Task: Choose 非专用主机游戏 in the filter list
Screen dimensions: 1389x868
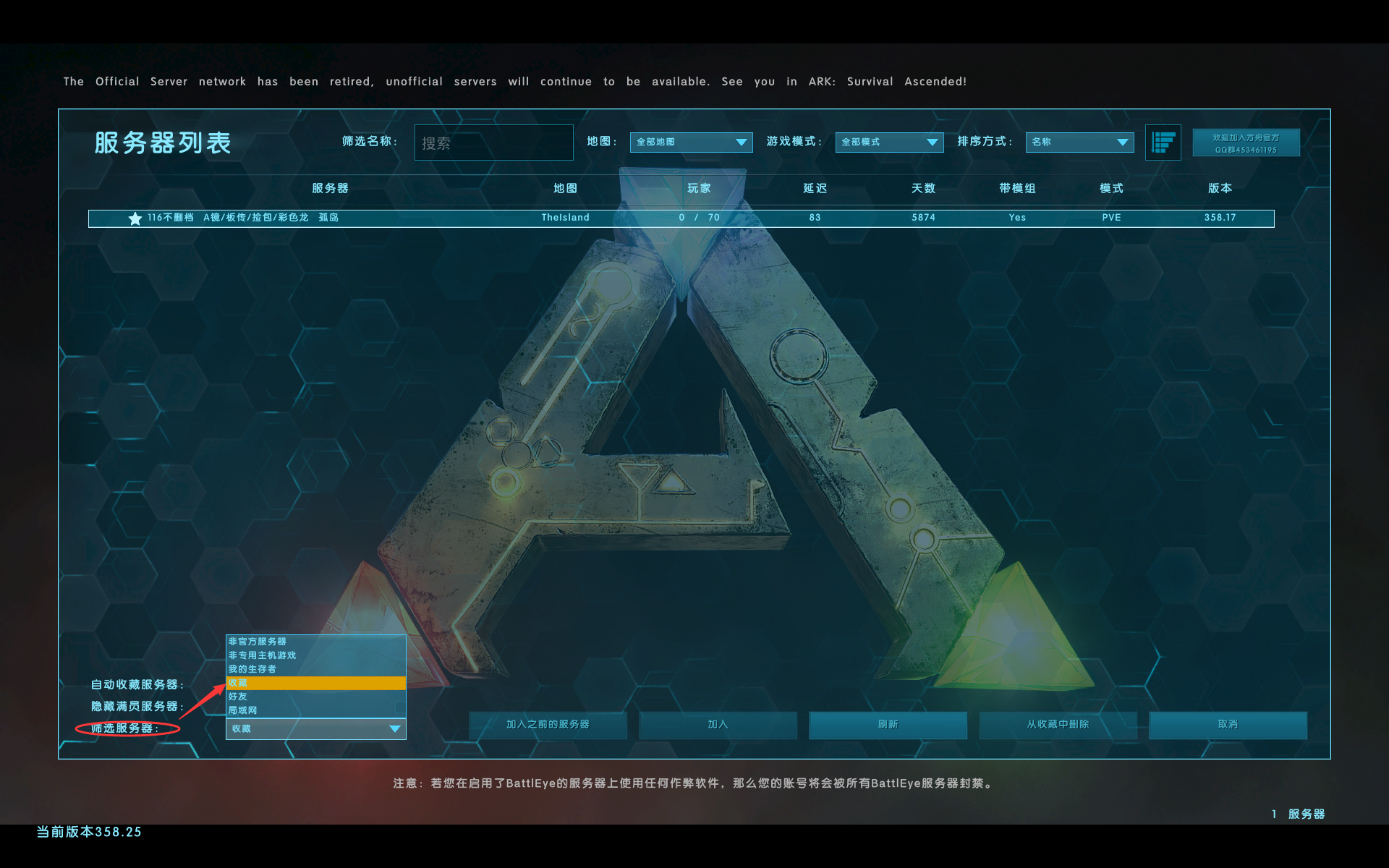Action: (x=316, y=655)
